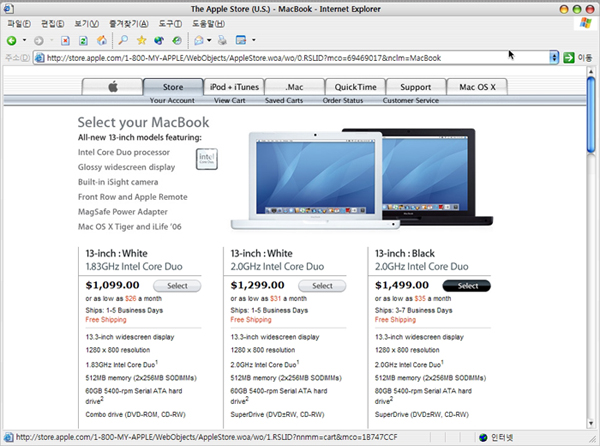Viewport: 600px width, 446px height.
Task: Click the IE icon in the title bar
Action: click(8, 8)
